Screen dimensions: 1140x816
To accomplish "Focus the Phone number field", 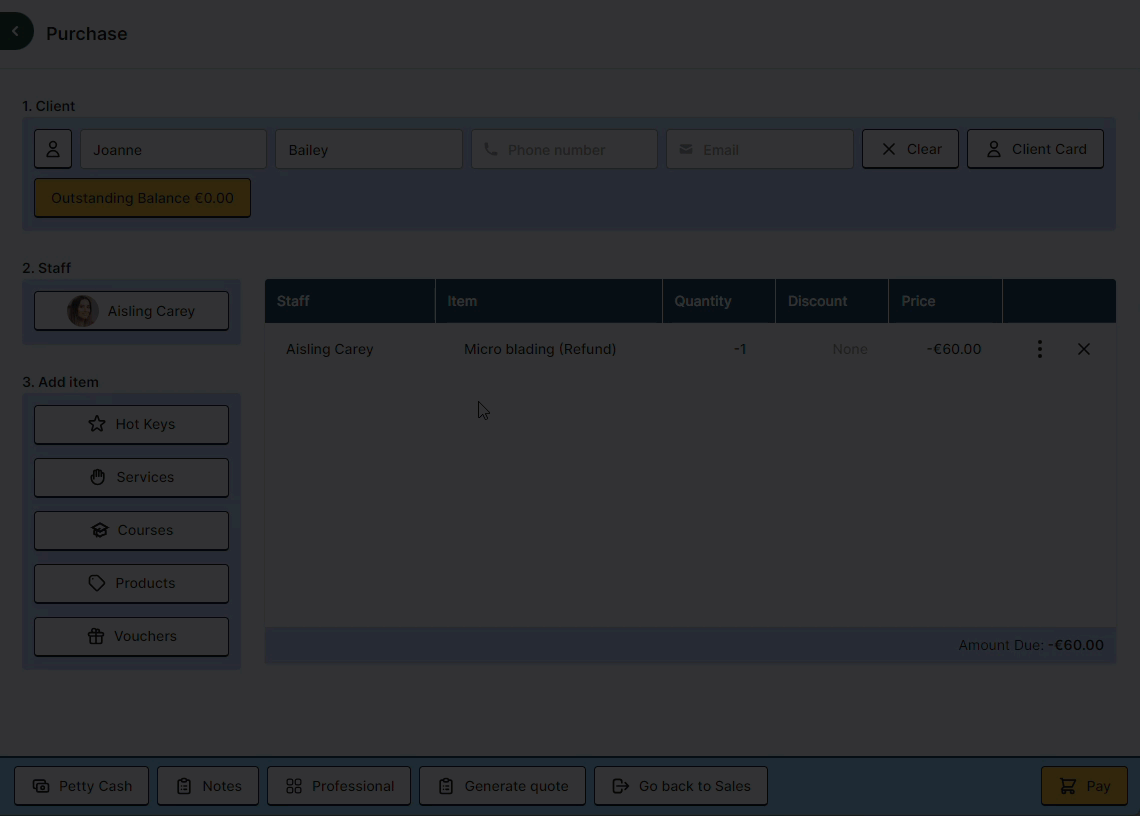I will pos(564,149).
